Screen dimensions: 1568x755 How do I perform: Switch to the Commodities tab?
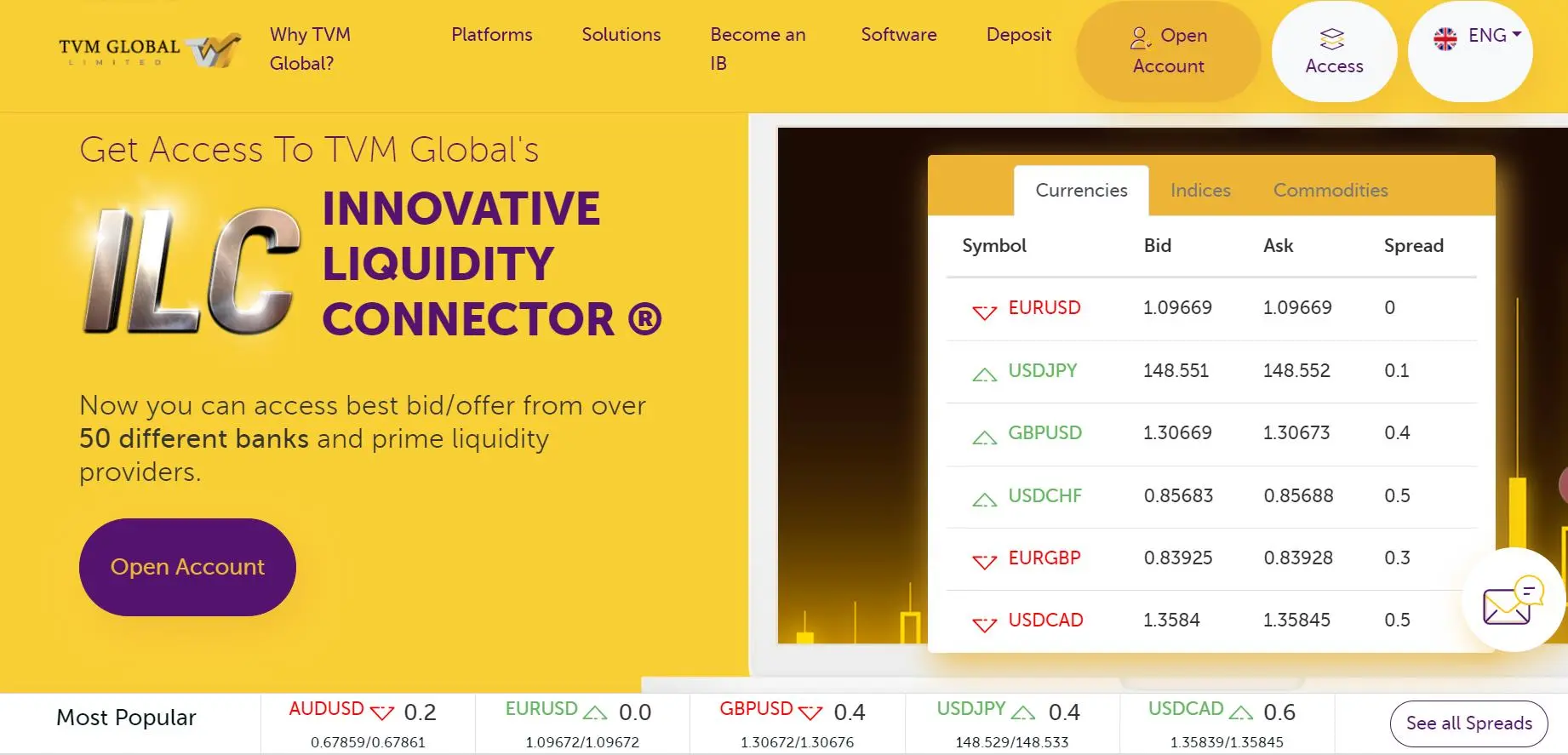(x=1331, y=190)
